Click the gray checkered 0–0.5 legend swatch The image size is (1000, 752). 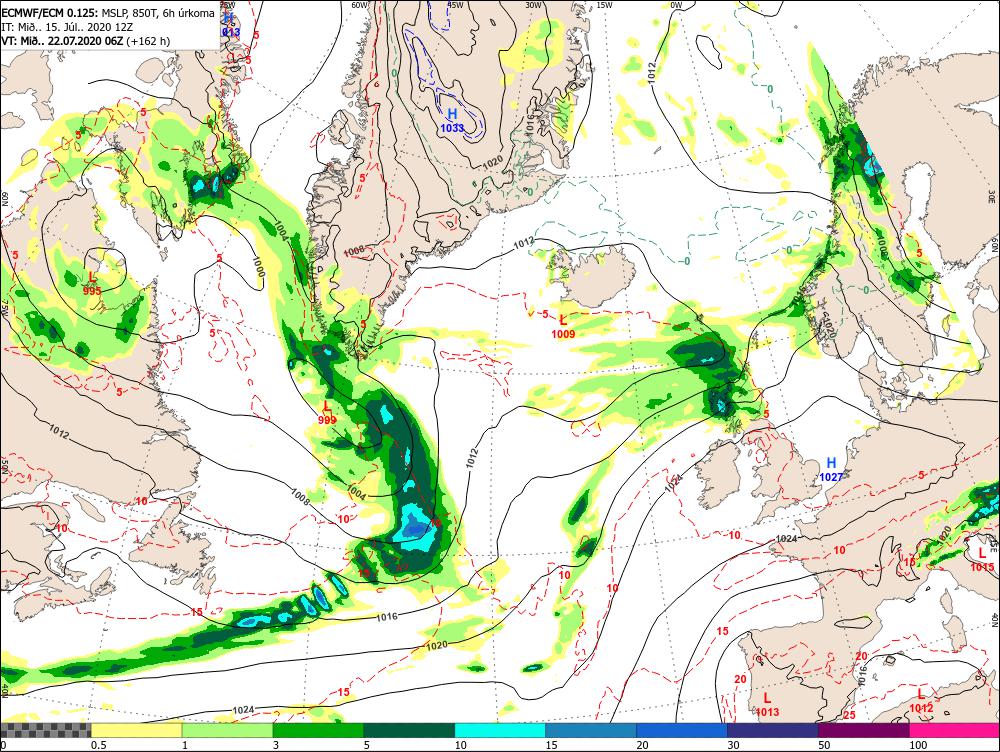coord(46,730)
